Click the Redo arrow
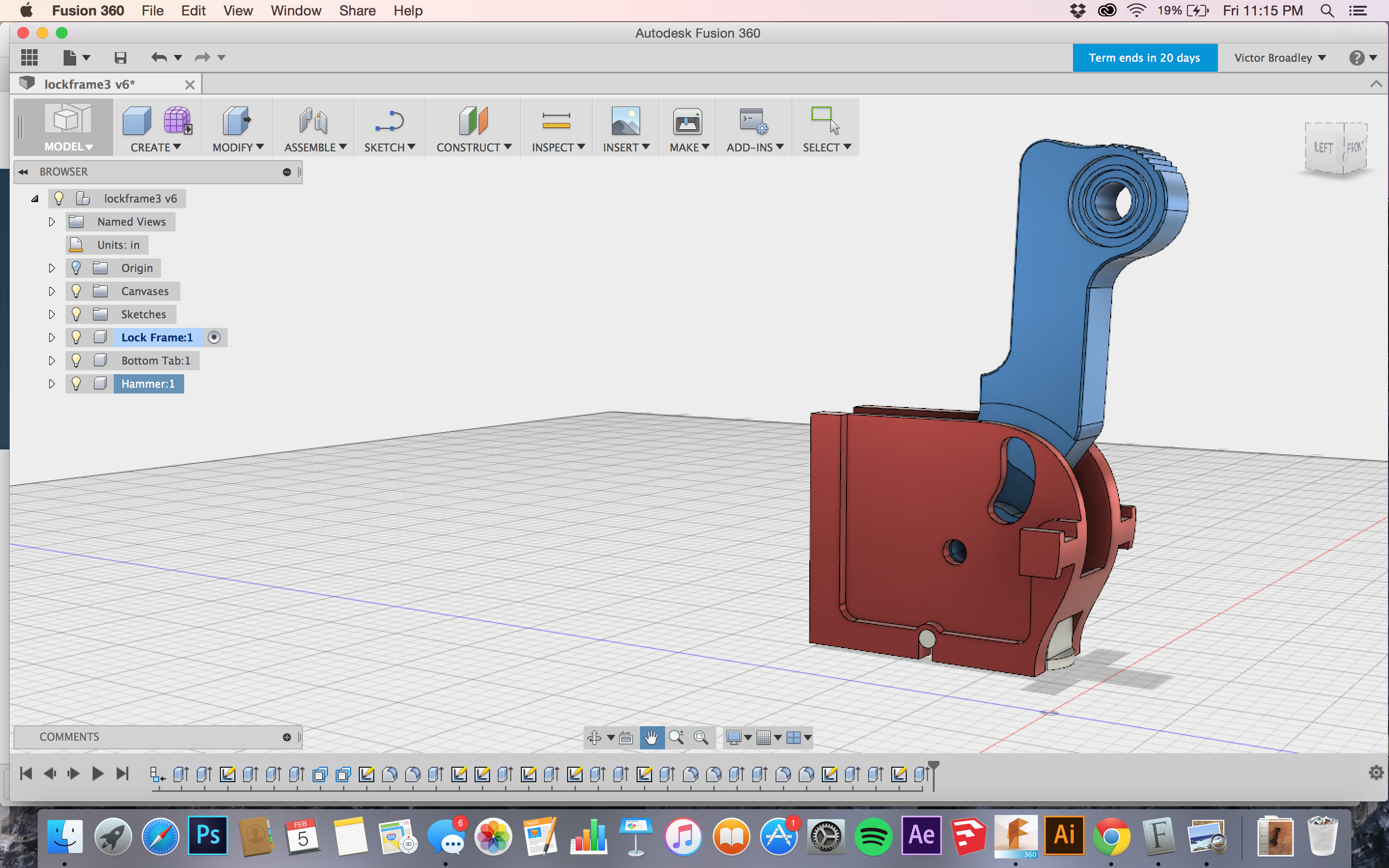The image size is (1389, 868). [x=202, y=57]
